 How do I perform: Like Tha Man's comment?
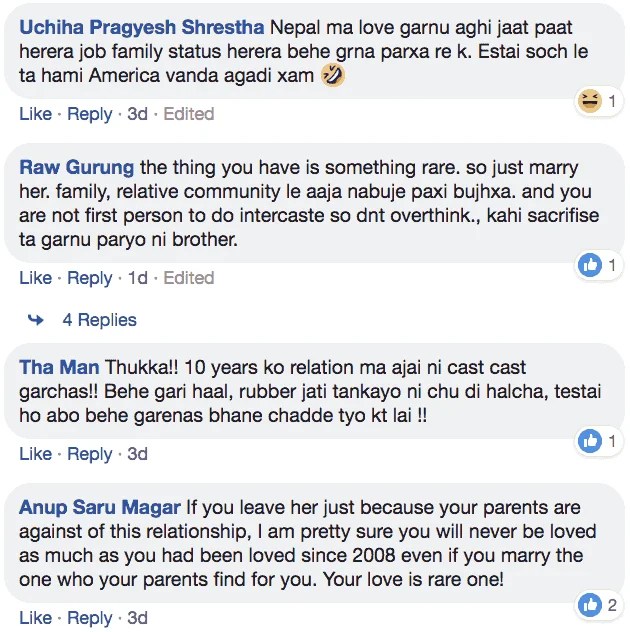35,454
